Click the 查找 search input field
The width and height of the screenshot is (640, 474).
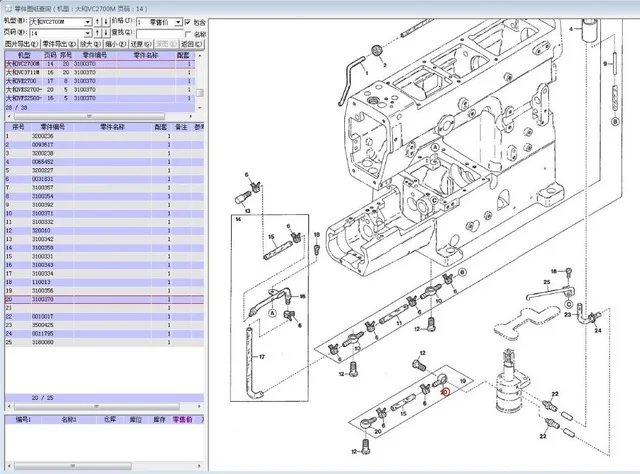[158, 33]
